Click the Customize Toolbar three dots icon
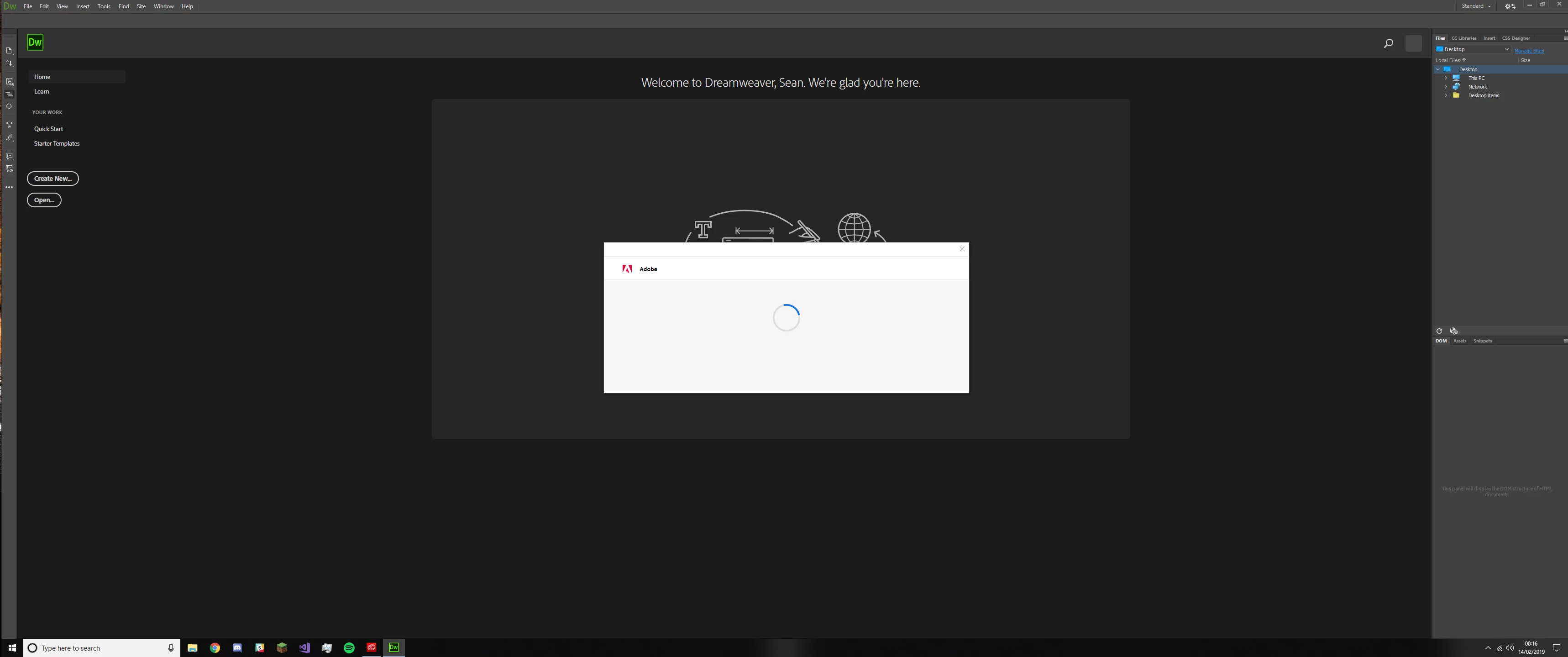The width and height of the screenshot is (1568, 657). (9, 188)
